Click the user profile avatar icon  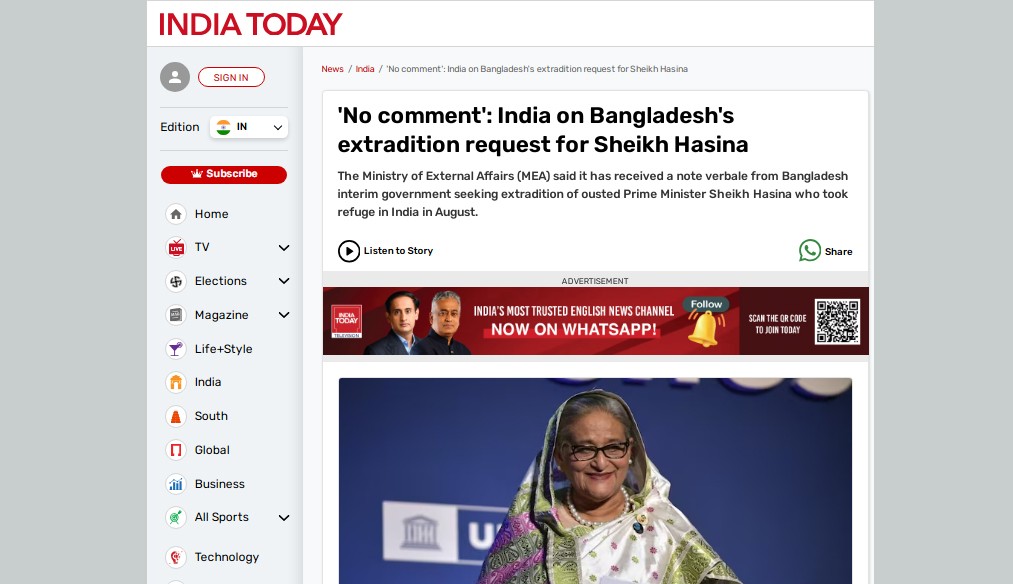[175, 78]
